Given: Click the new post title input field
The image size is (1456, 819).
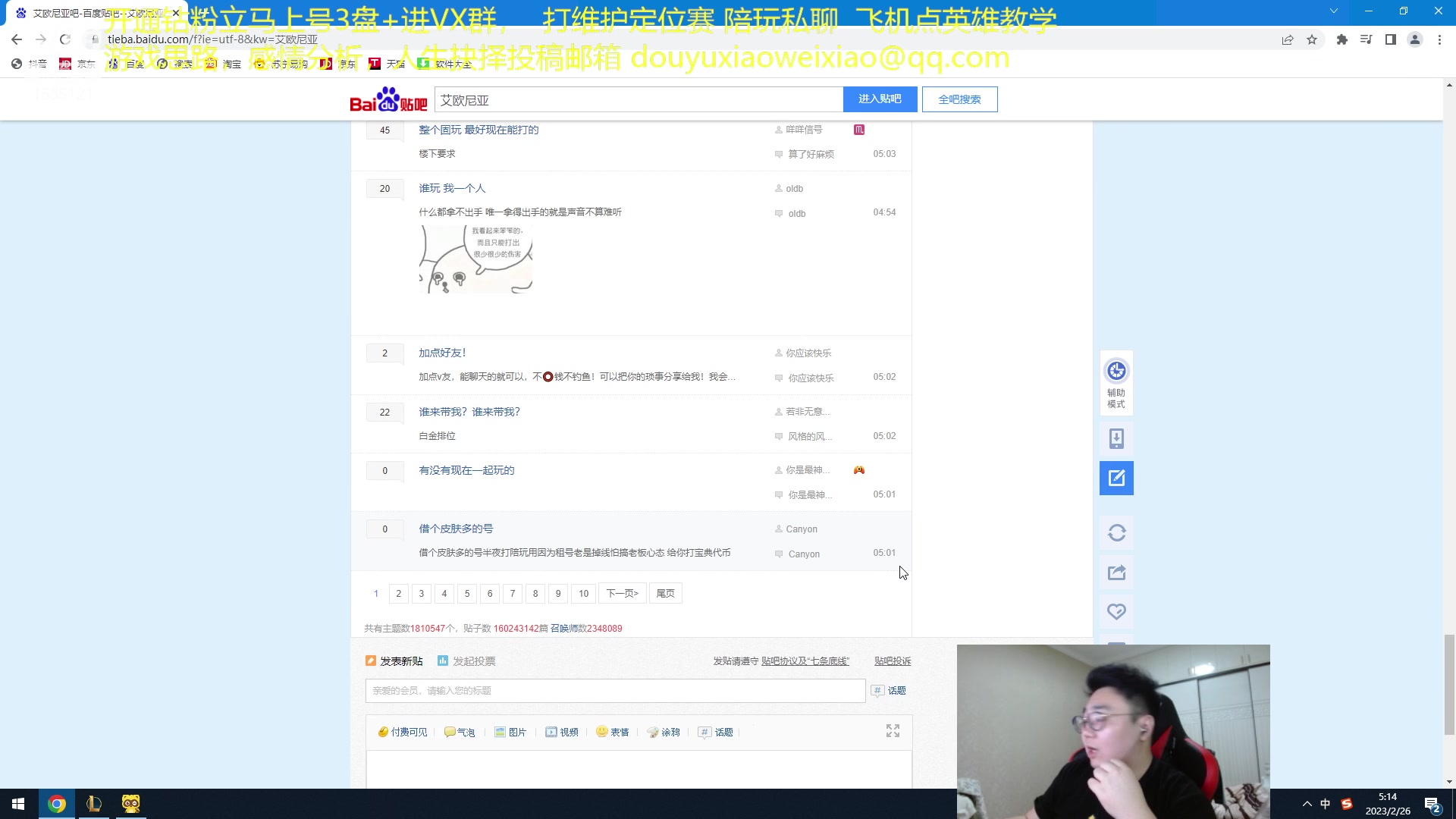Looking at the screenshot, I should (x=615, y=691).
